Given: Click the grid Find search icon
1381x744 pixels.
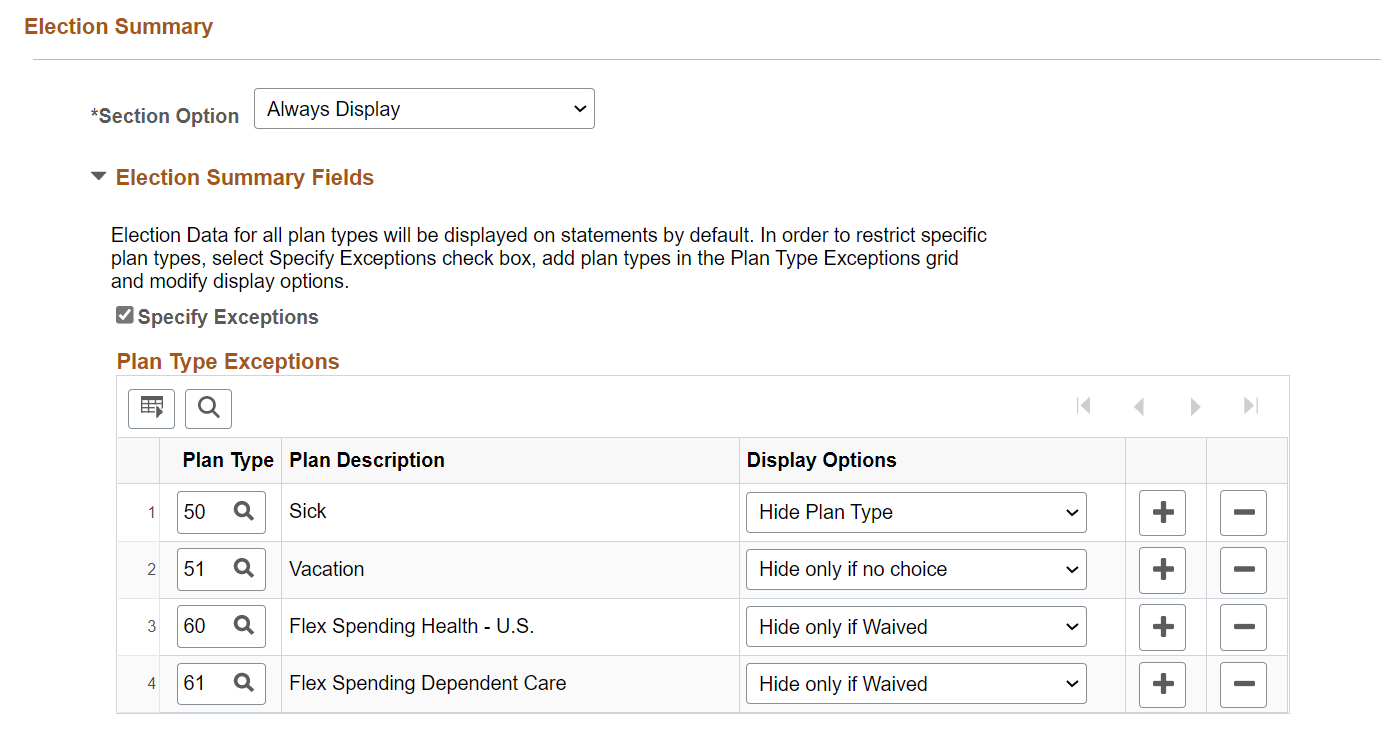Looking at the screenshot, I should [208, 408].
